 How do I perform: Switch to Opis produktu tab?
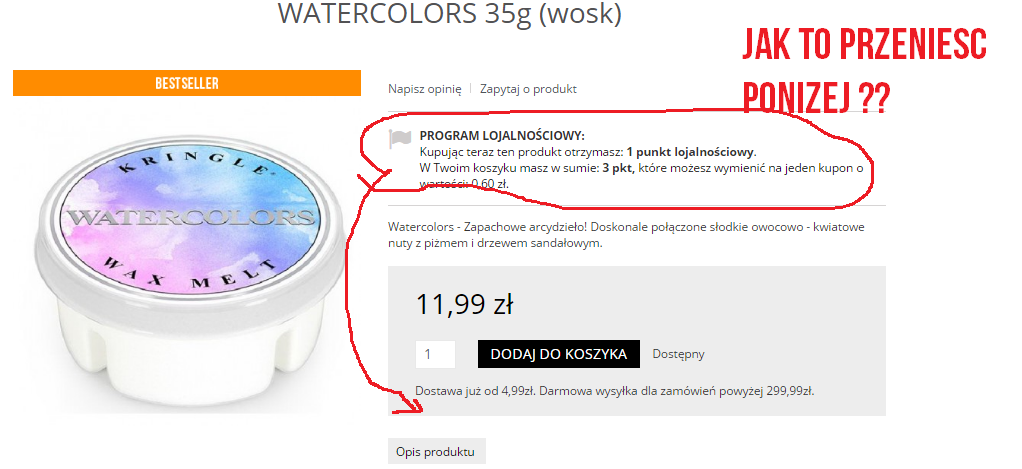pyautogui.click(x=437, y=451)
